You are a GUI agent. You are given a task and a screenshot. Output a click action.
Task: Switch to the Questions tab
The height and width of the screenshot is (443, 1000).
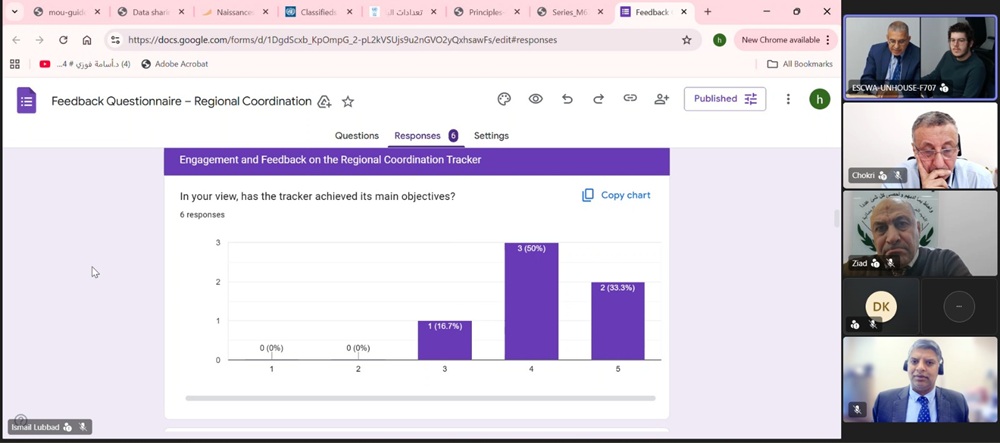click(x=356, y=136)
